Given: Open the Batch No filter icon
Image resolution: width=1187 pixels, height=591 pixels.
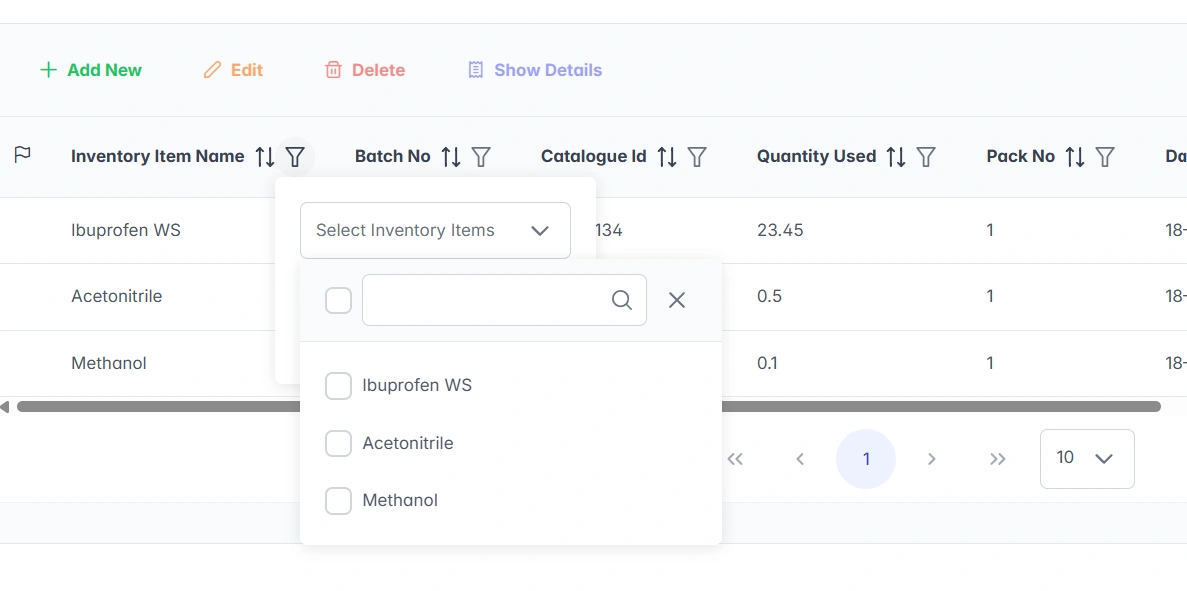Looking at the screenshot, I should click(x=481, y=157).
